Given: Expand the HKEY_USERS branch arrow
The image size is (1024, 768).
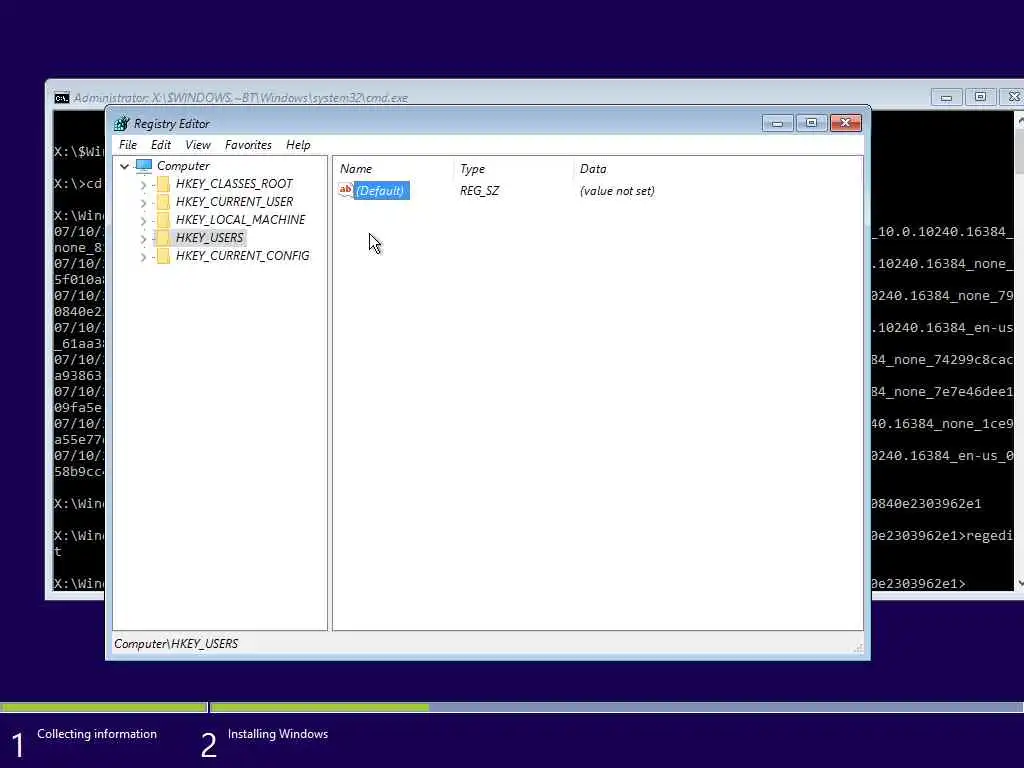Looking at the screenshot, I should pos(143,238).
